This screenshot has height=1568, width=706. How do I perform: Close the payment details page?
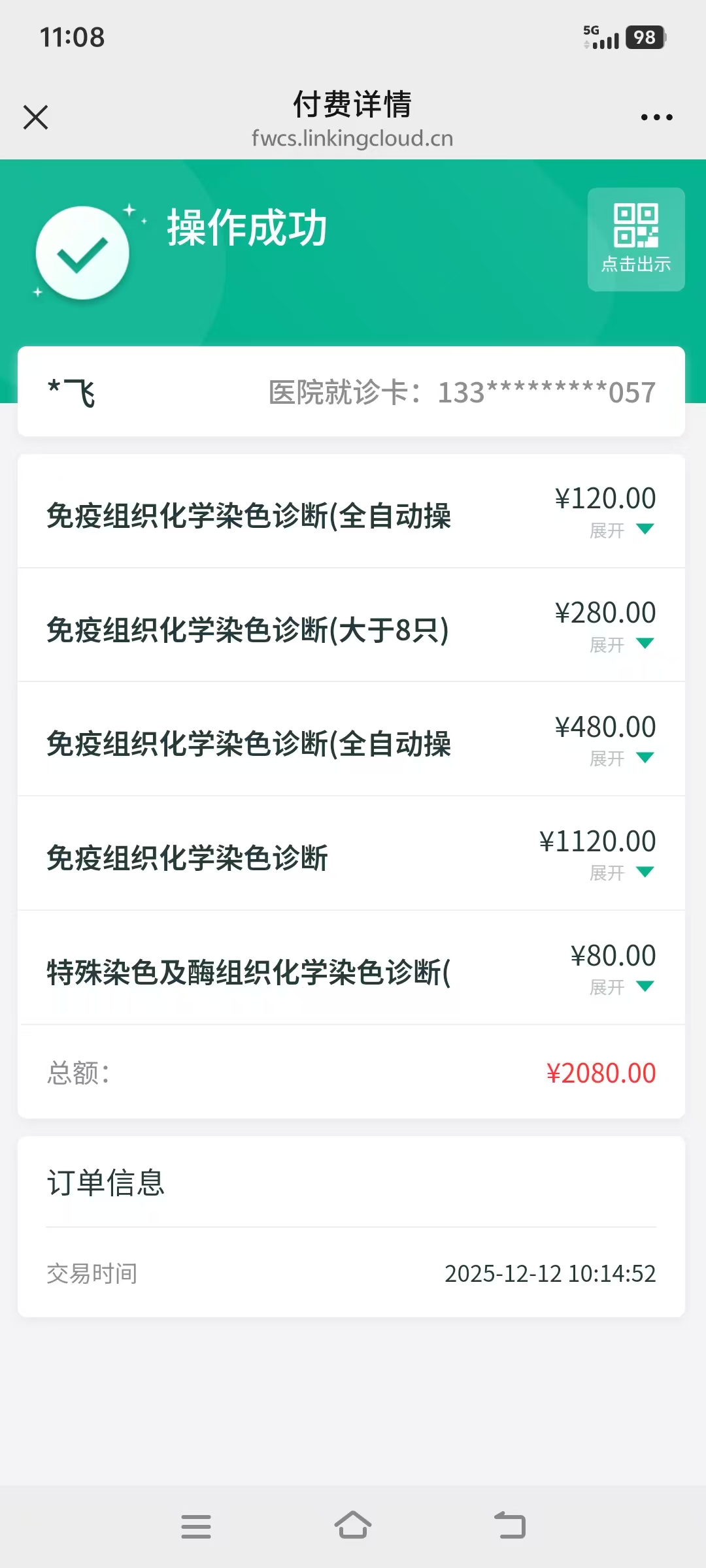coord(36,118)
